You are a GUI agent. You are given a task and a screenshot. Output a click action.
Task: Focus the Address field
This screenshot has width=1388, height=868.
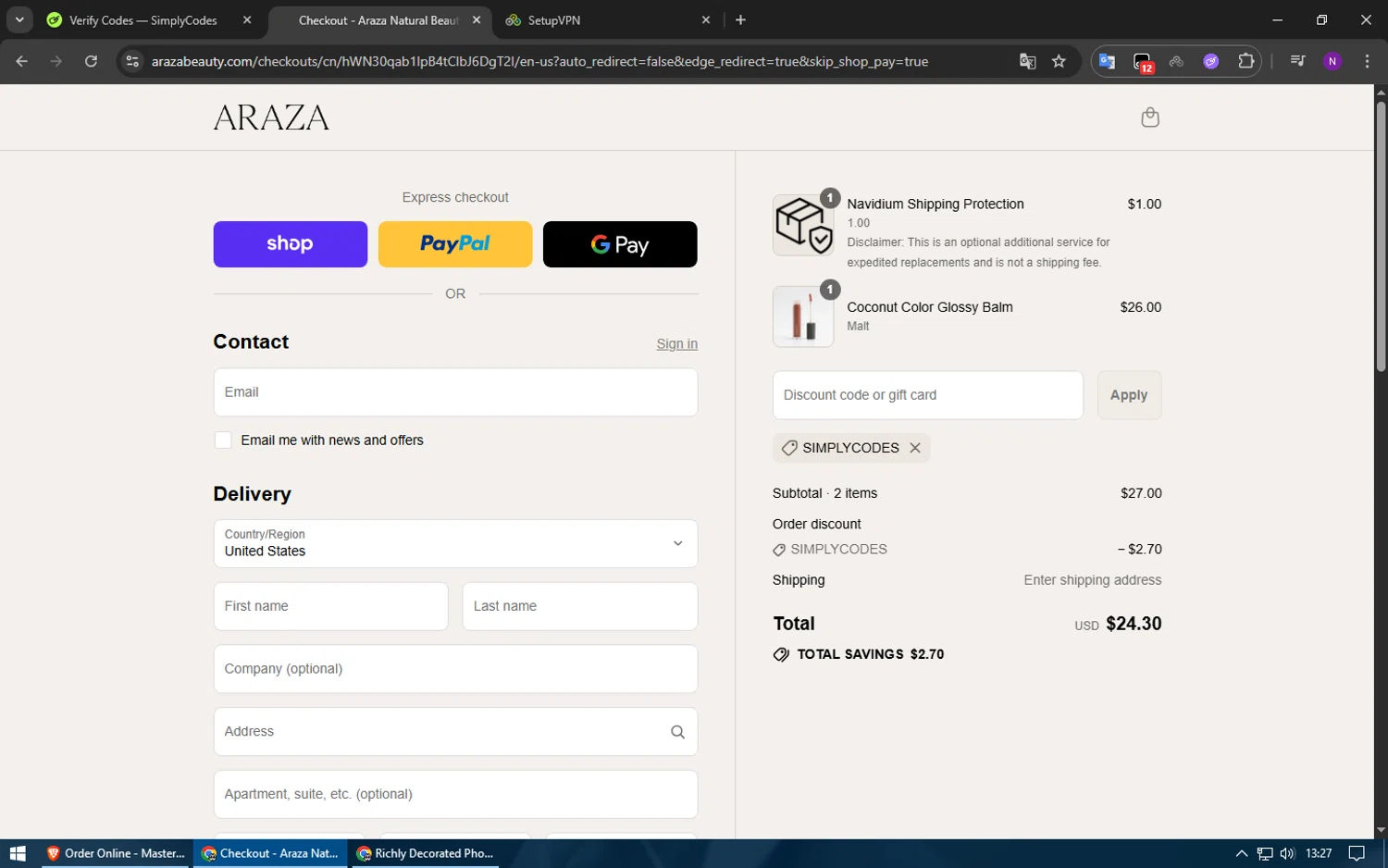pos(455,732)
